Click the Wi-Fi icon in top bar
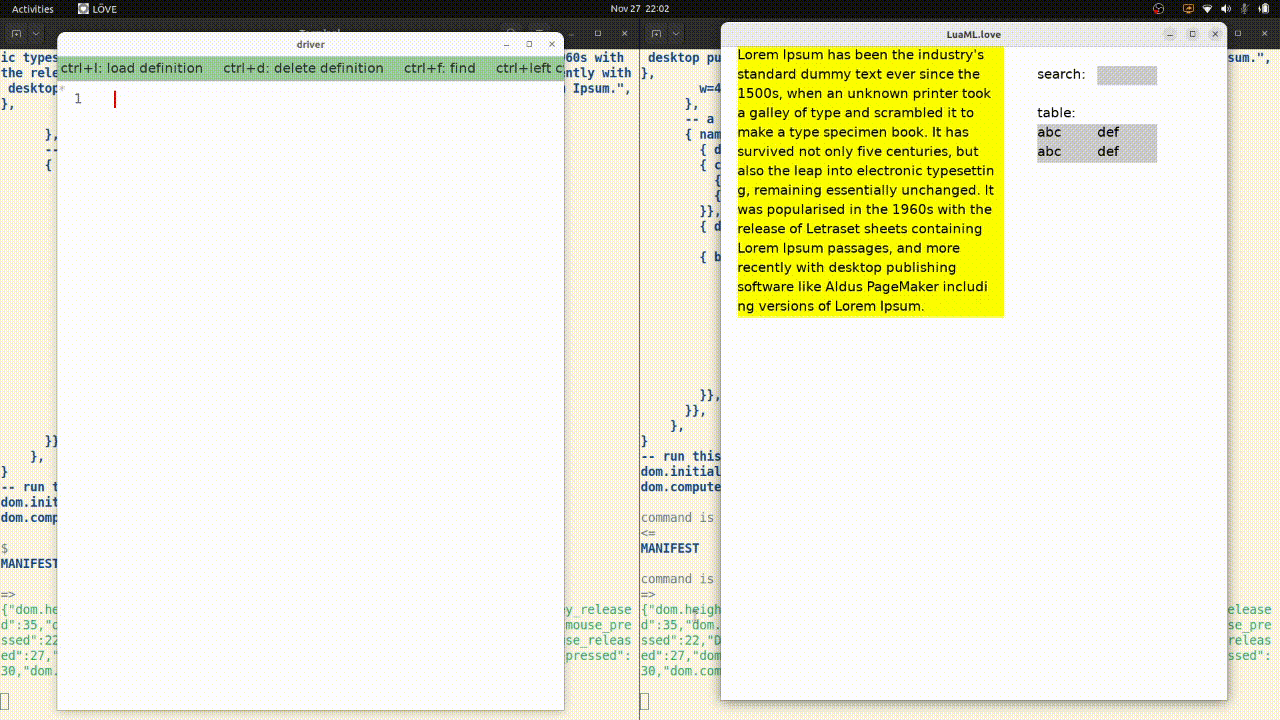Image resolution: width=1280 pixels, height=720 pixels. click(1207, 9)
